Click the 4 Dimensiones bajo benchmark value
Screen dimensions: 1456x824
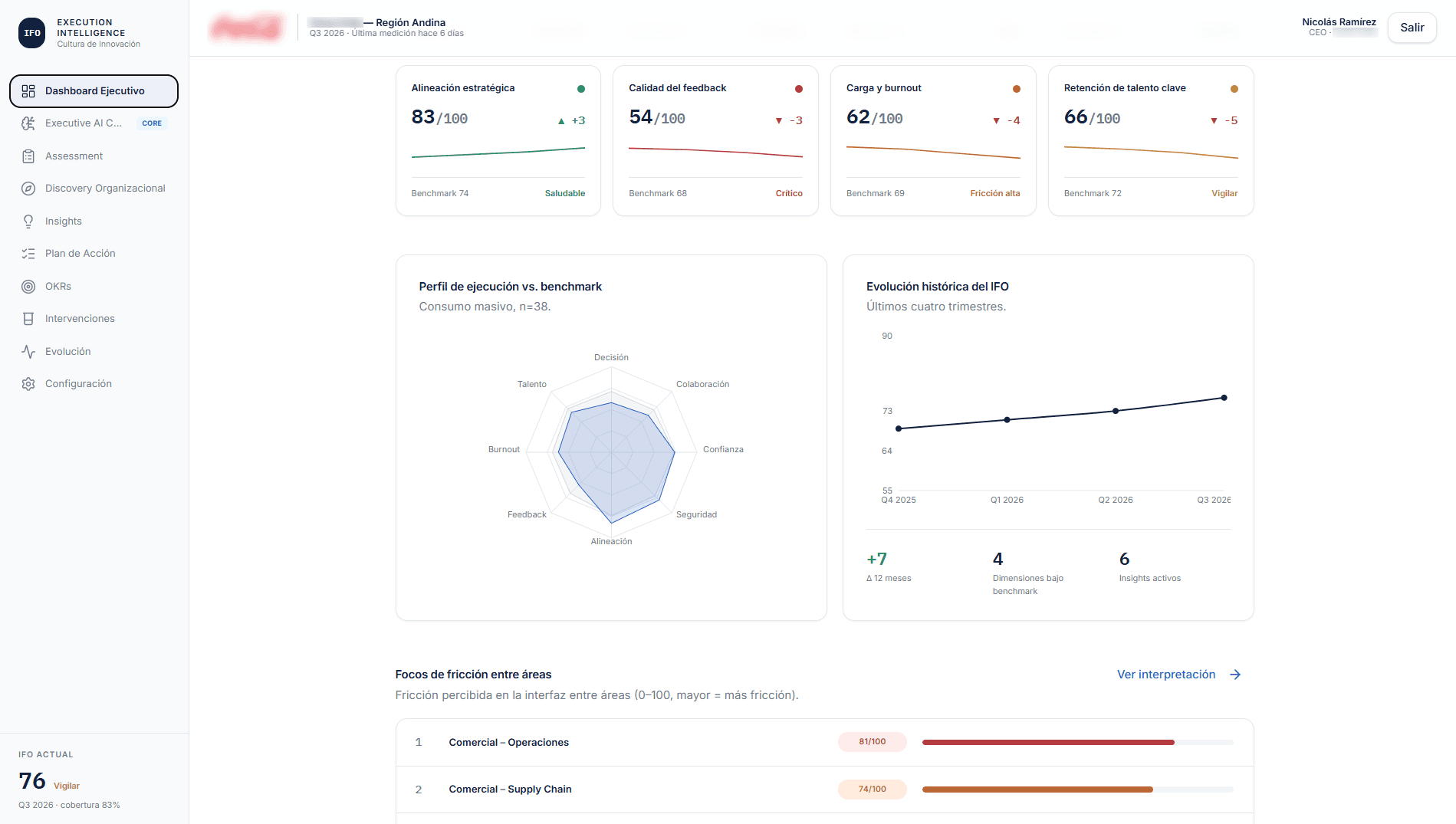click(998, 560)
